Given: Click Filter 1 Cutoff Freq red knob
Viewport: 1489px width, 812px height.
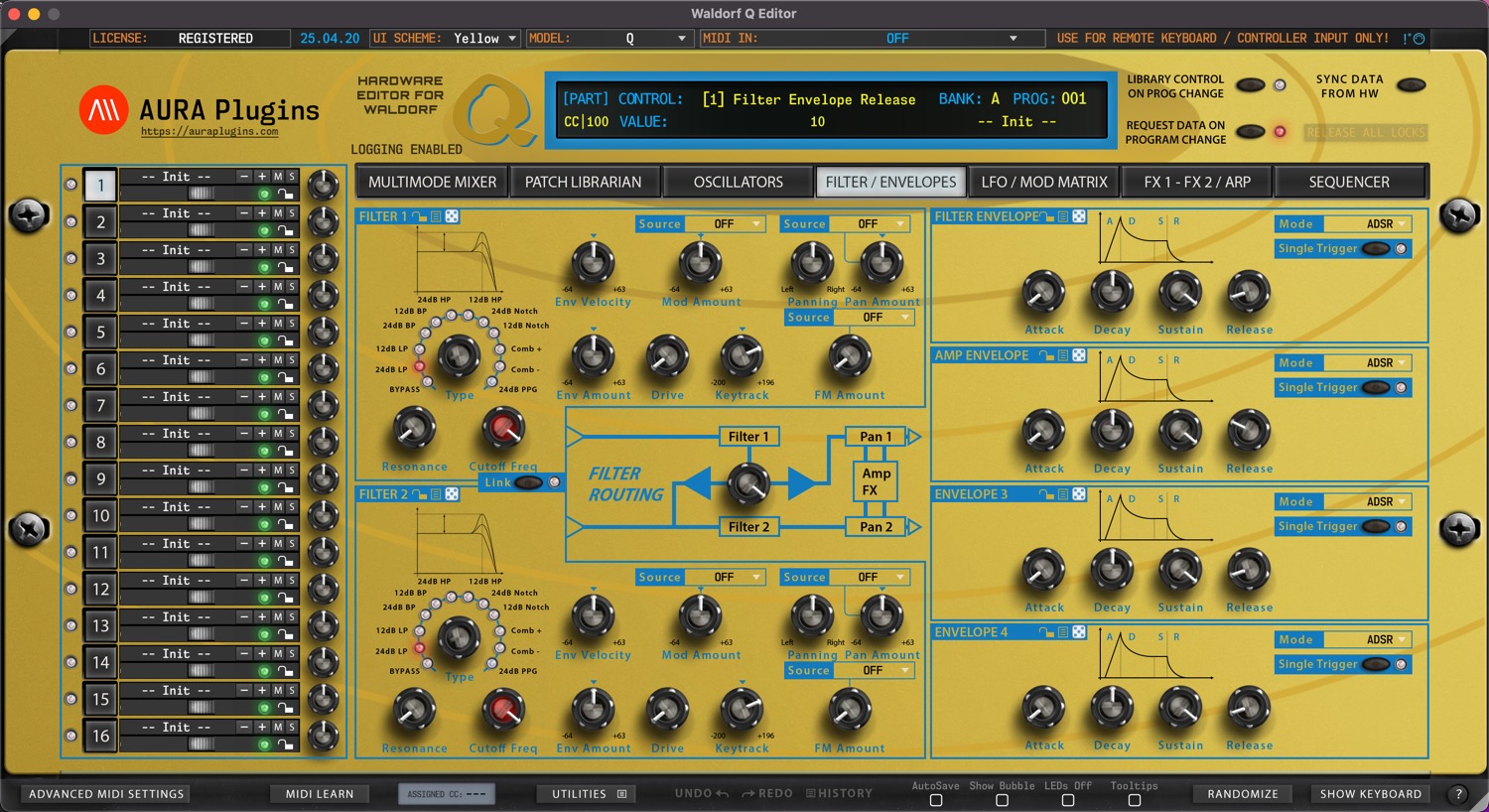Looking at the screenshot, I should [x=503, y=430].
